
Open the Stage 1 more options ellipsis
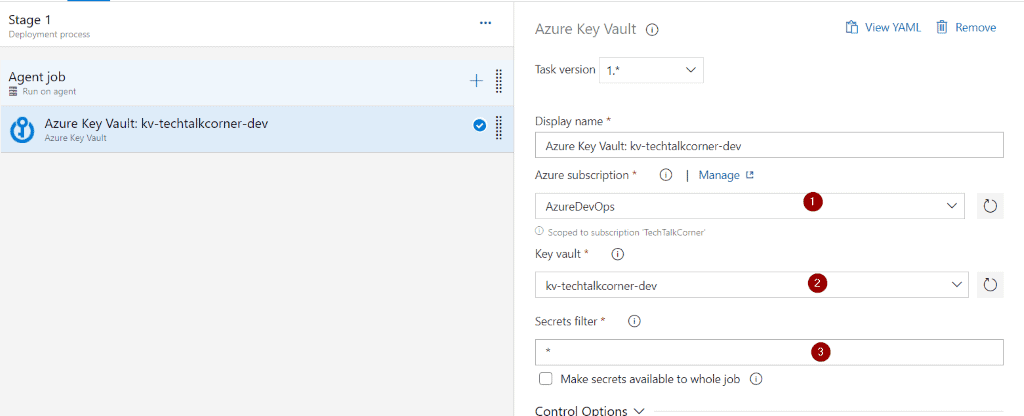(x=485, y=23)
